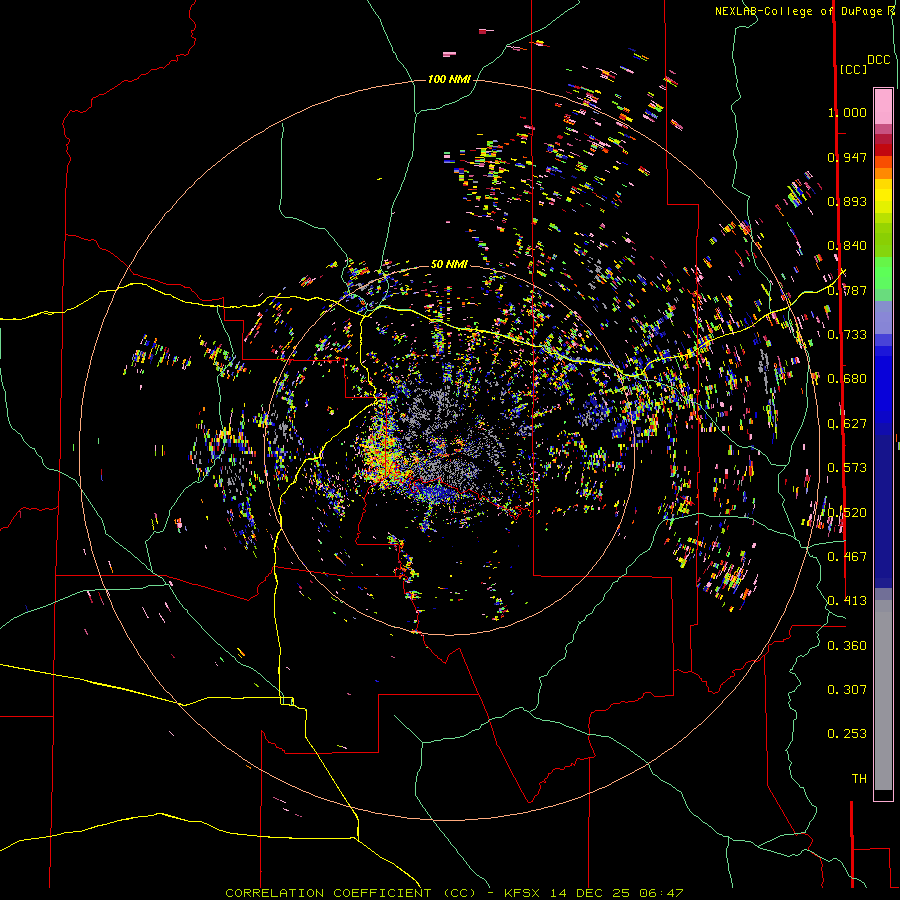Click the 0.733 scale value

pyautogui.click(x=847, y=335)
